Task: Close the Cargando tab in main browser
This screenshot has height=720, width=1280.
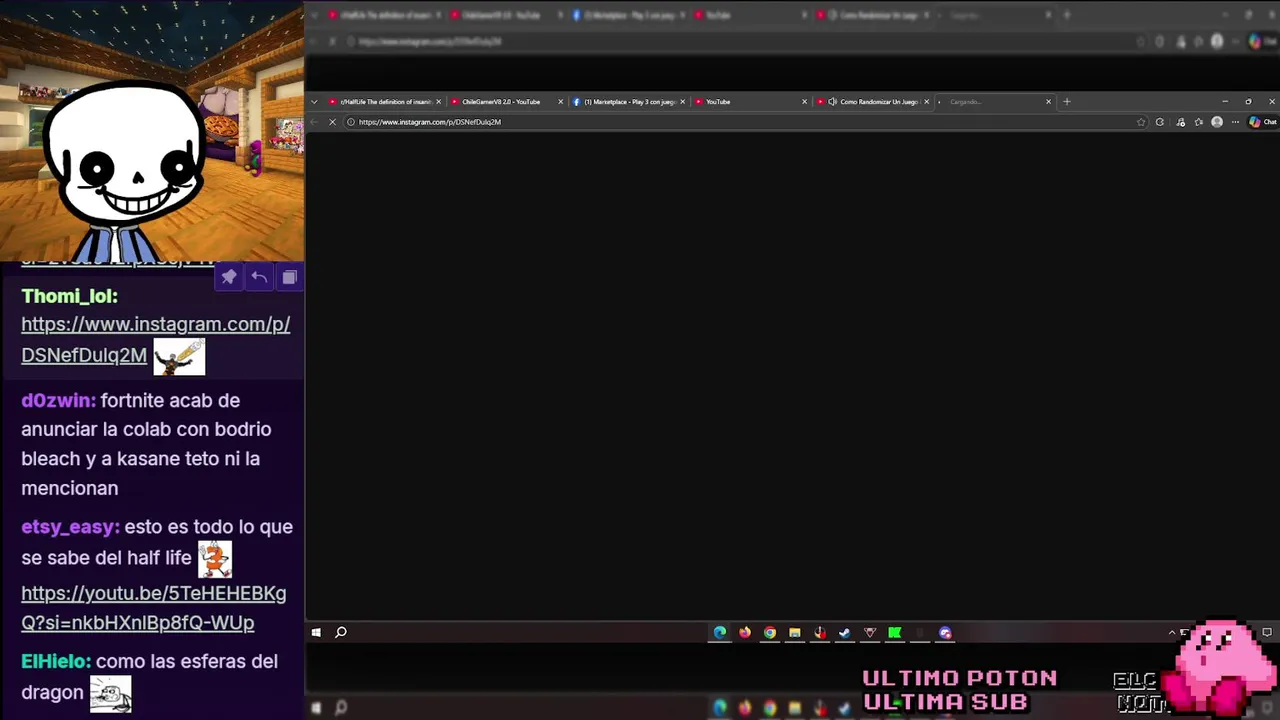Action: (1048, 101)
